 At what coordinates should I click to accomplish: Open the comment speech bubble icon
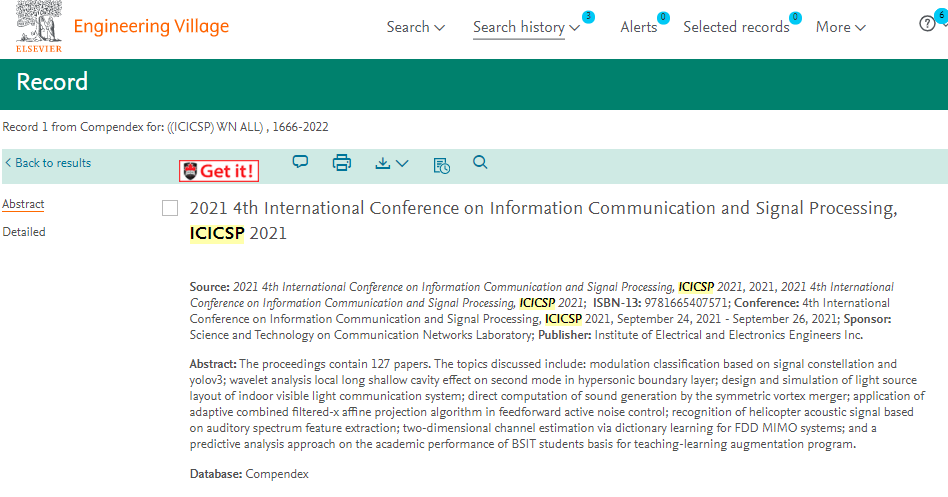tap(300, 162)
